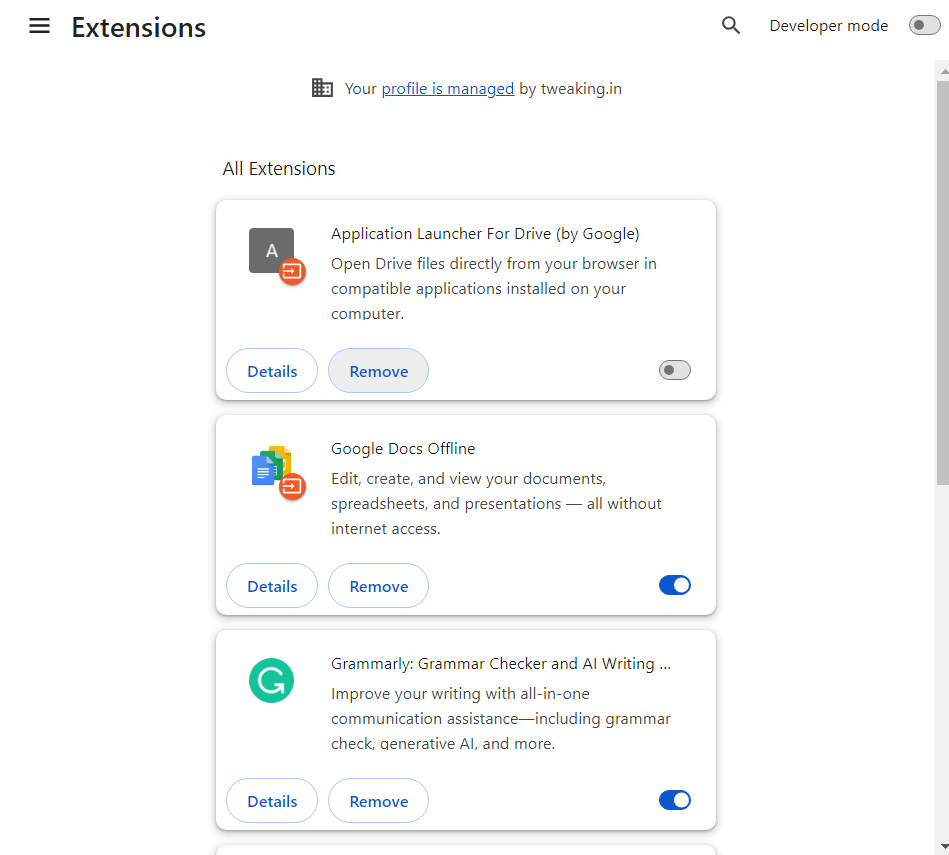Enable Application Launcher For Drive extension
Image resolution: width=949 pixels, height=855 pixels.
[x=675, y=371]
